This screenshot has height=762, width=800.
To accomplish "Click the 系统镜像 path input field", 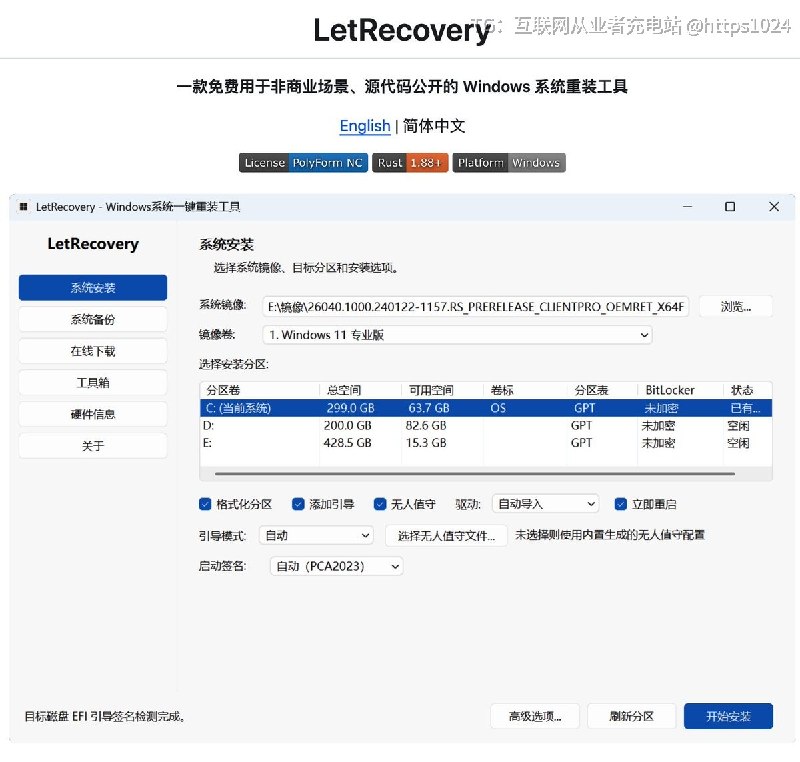I will click(x=476, y=307).
